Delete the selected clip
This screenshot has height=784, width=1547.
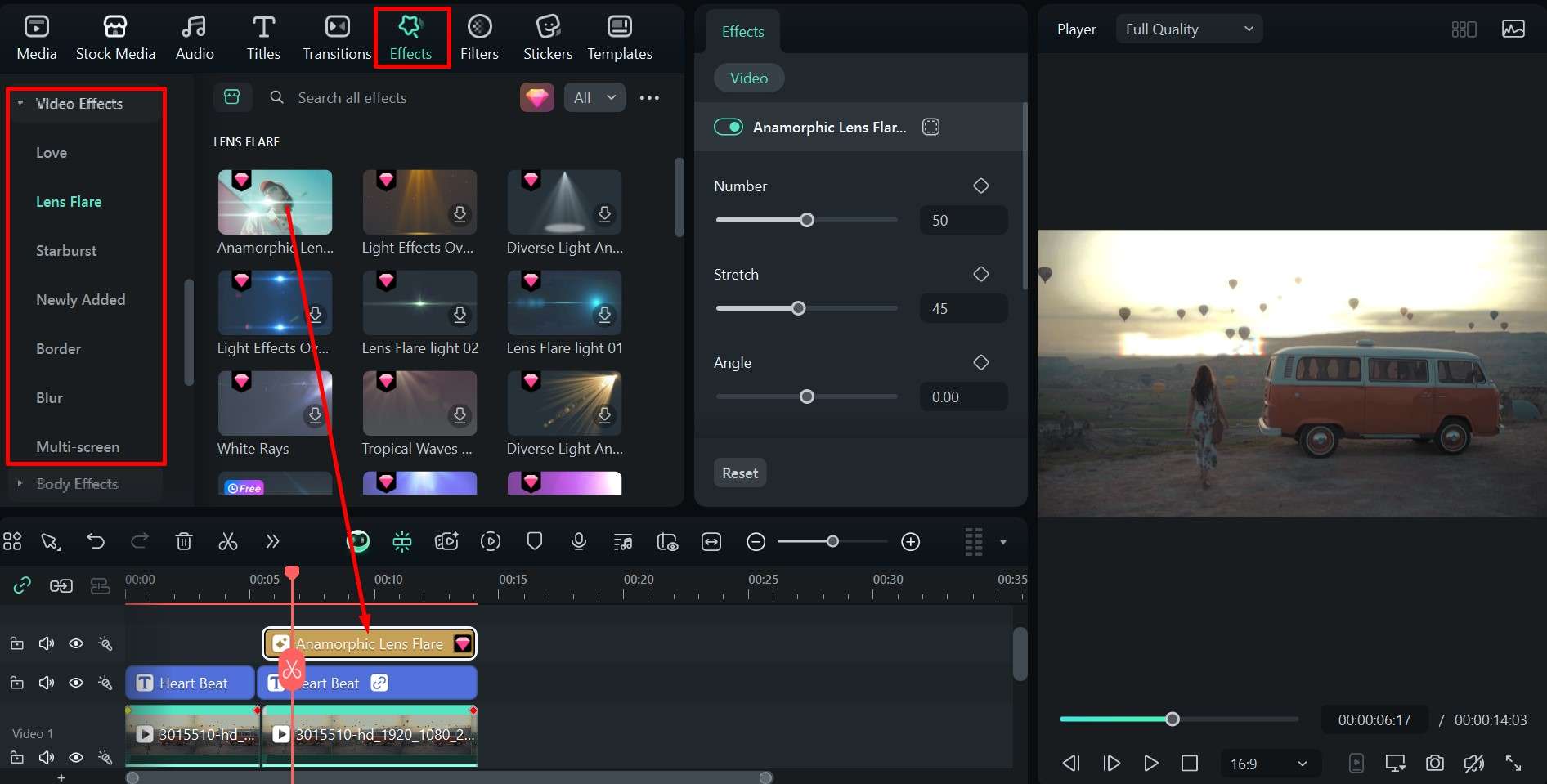[184, 541]
